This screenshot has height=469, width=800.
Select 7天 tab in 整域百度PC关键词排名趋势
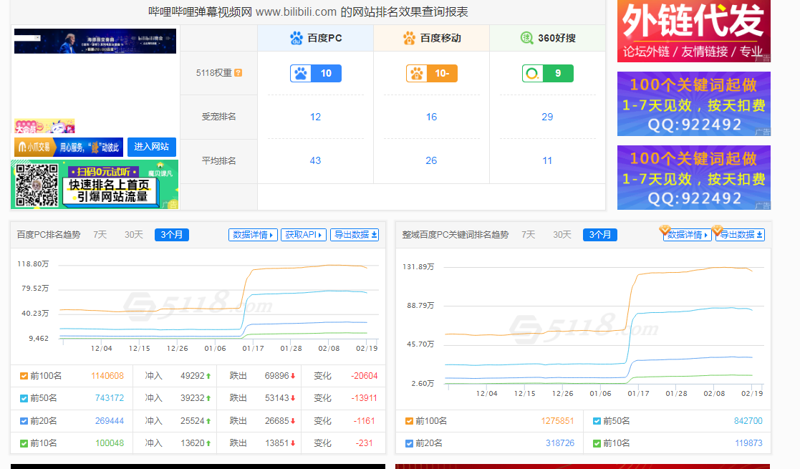(x=529, y=235)
